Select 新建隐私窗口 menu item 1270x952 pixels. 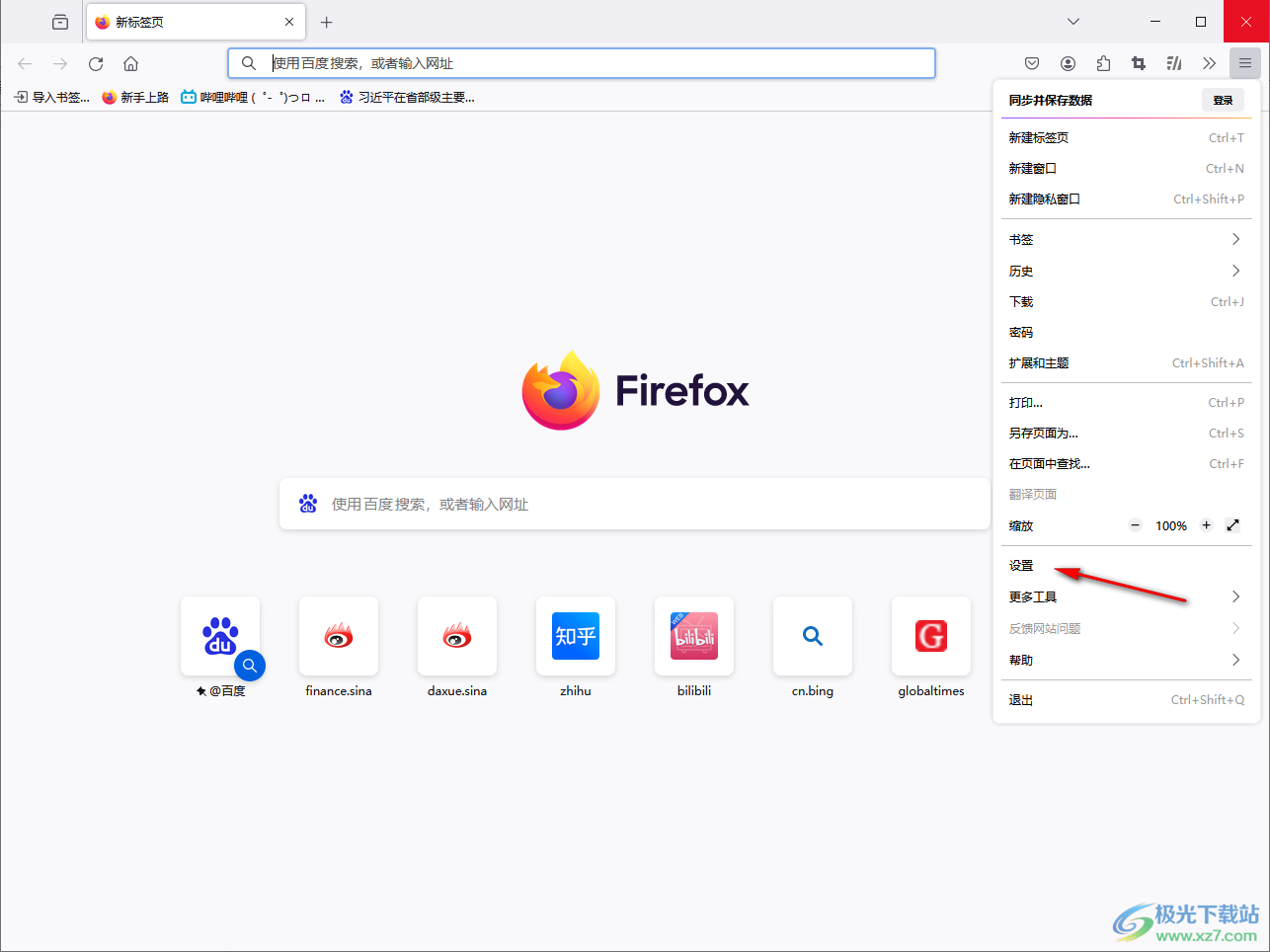click(x=1126, y=198)
